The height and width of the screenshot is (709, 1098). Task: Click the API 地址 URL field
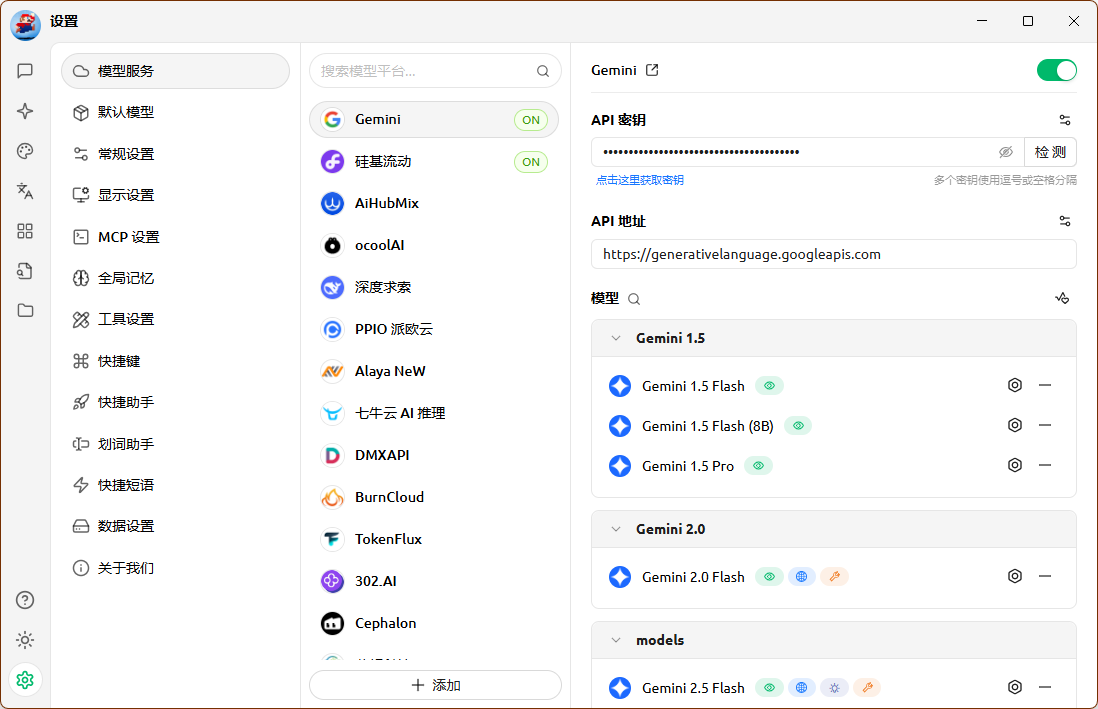click(x=833, y=254)
